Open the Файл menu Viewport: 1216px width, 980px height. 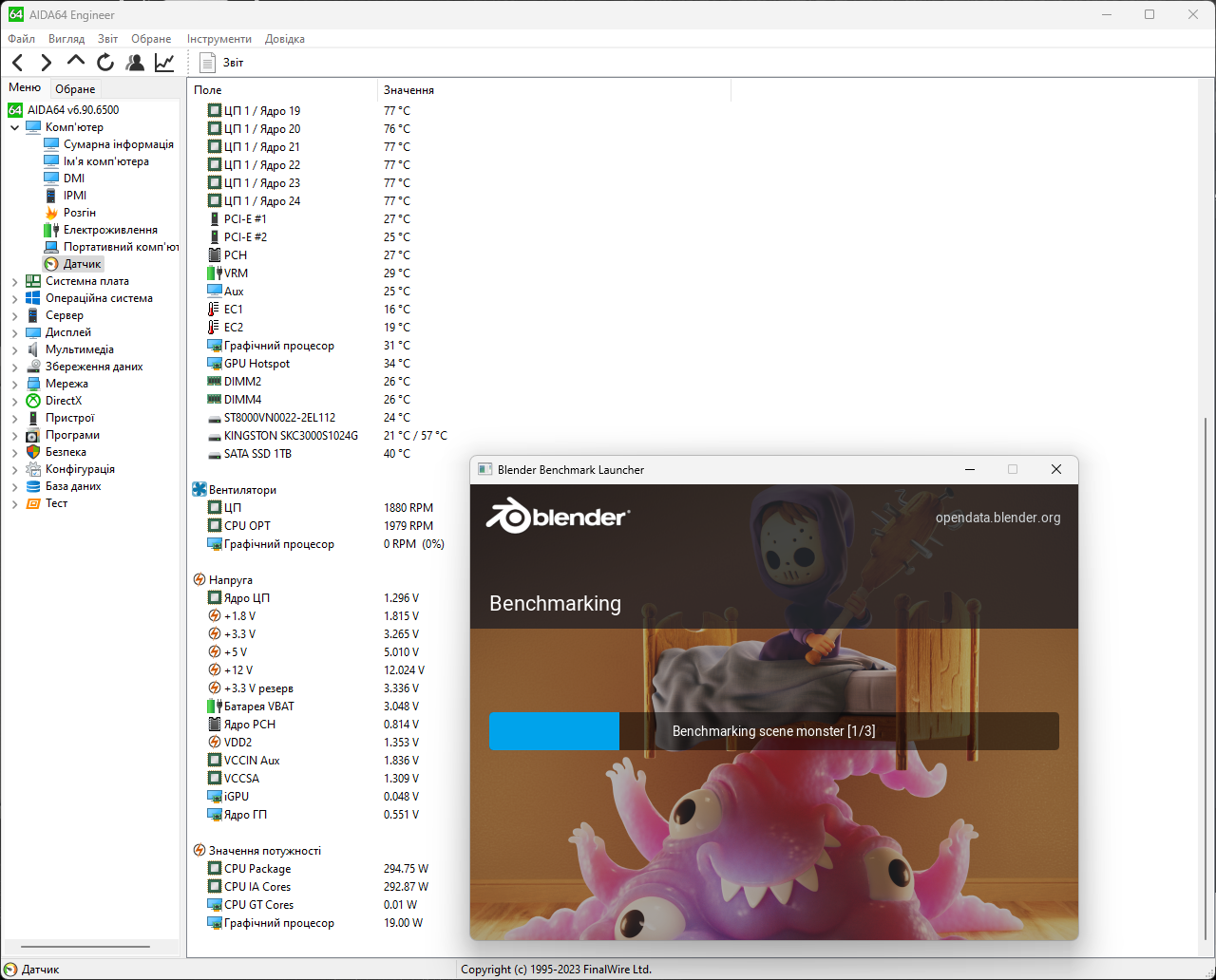[x=21, y=39]
